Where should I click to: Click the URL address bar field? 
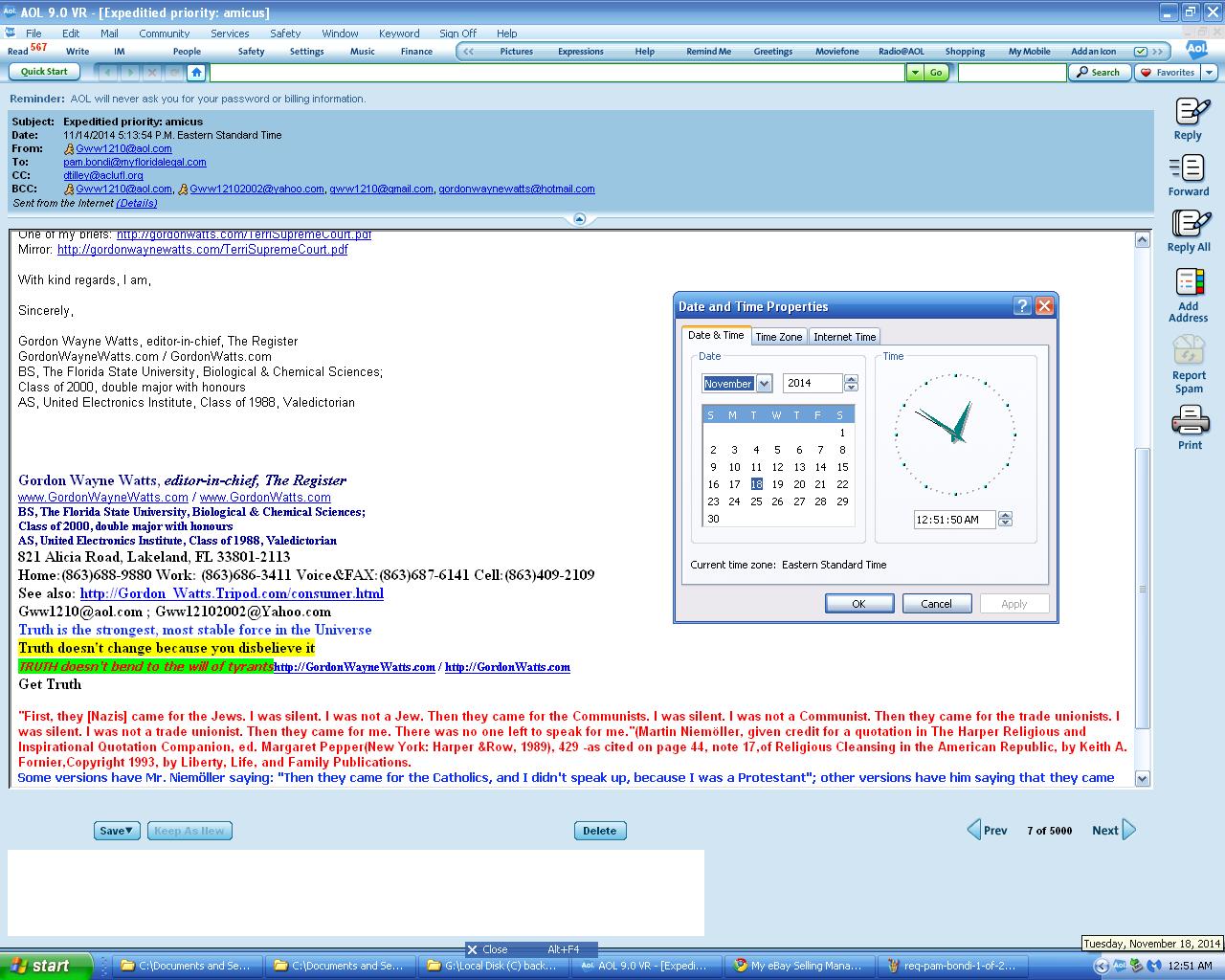click(x=557, y=73)
